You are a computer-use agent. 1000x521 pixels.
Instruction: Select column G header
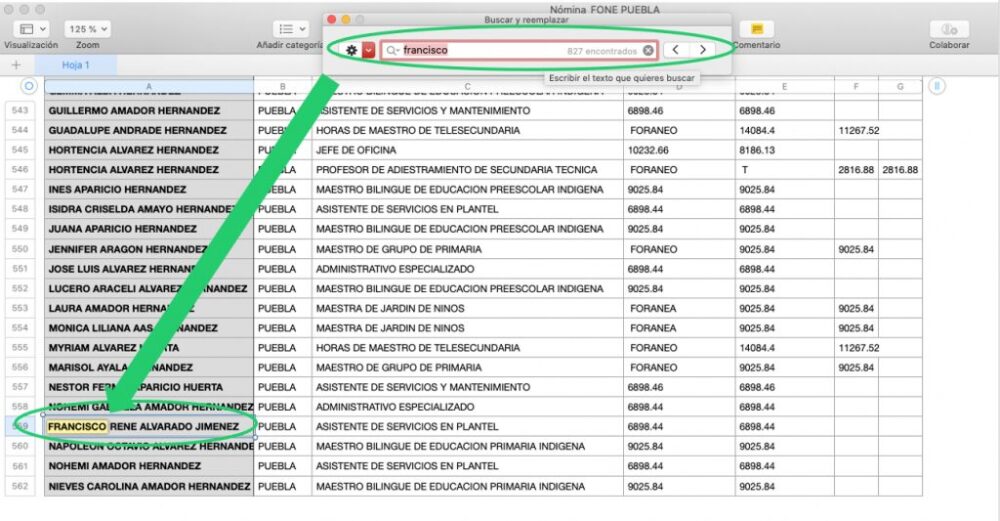point(900,86)
